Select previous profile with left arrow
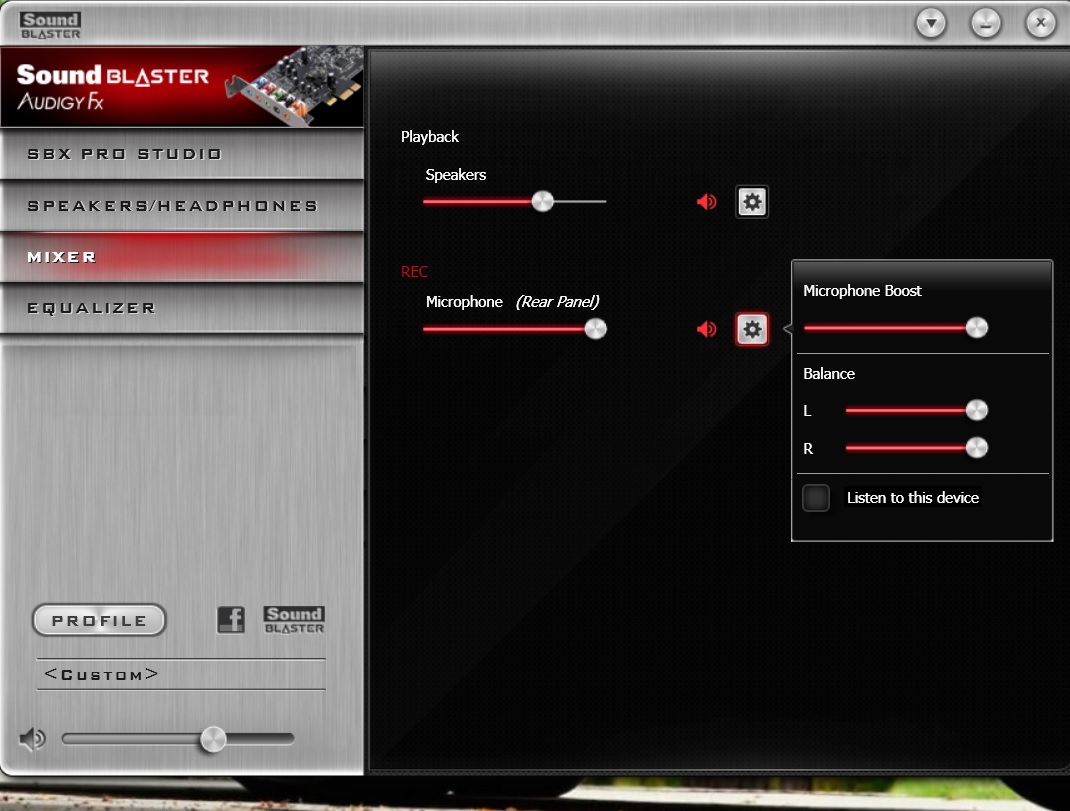The width and height of the screenshot is (1070, 811). pyautogui.click(x=50, y=674)
